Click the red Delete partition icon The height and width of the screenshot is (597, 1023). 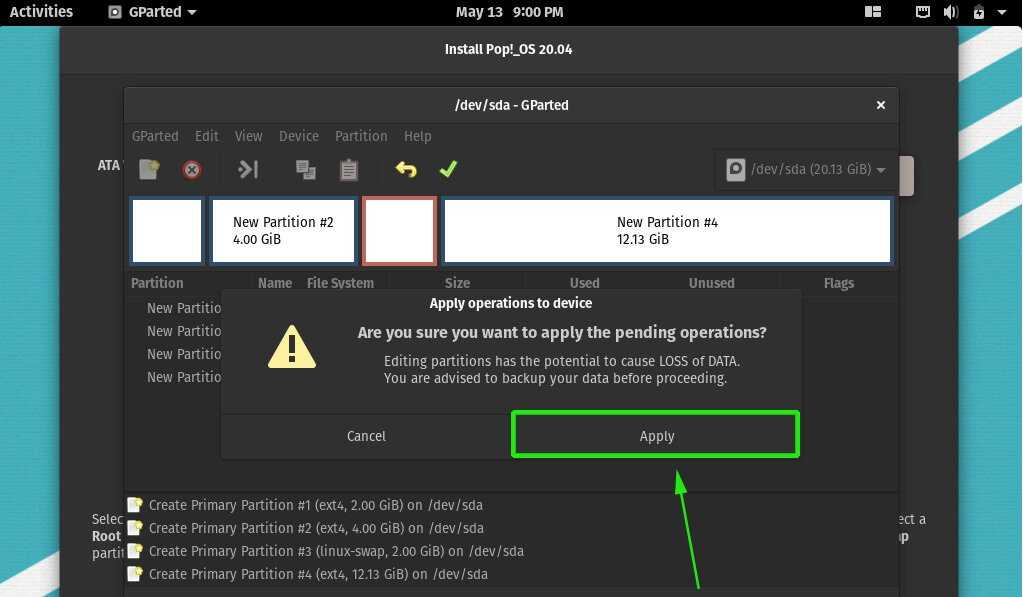192,170
